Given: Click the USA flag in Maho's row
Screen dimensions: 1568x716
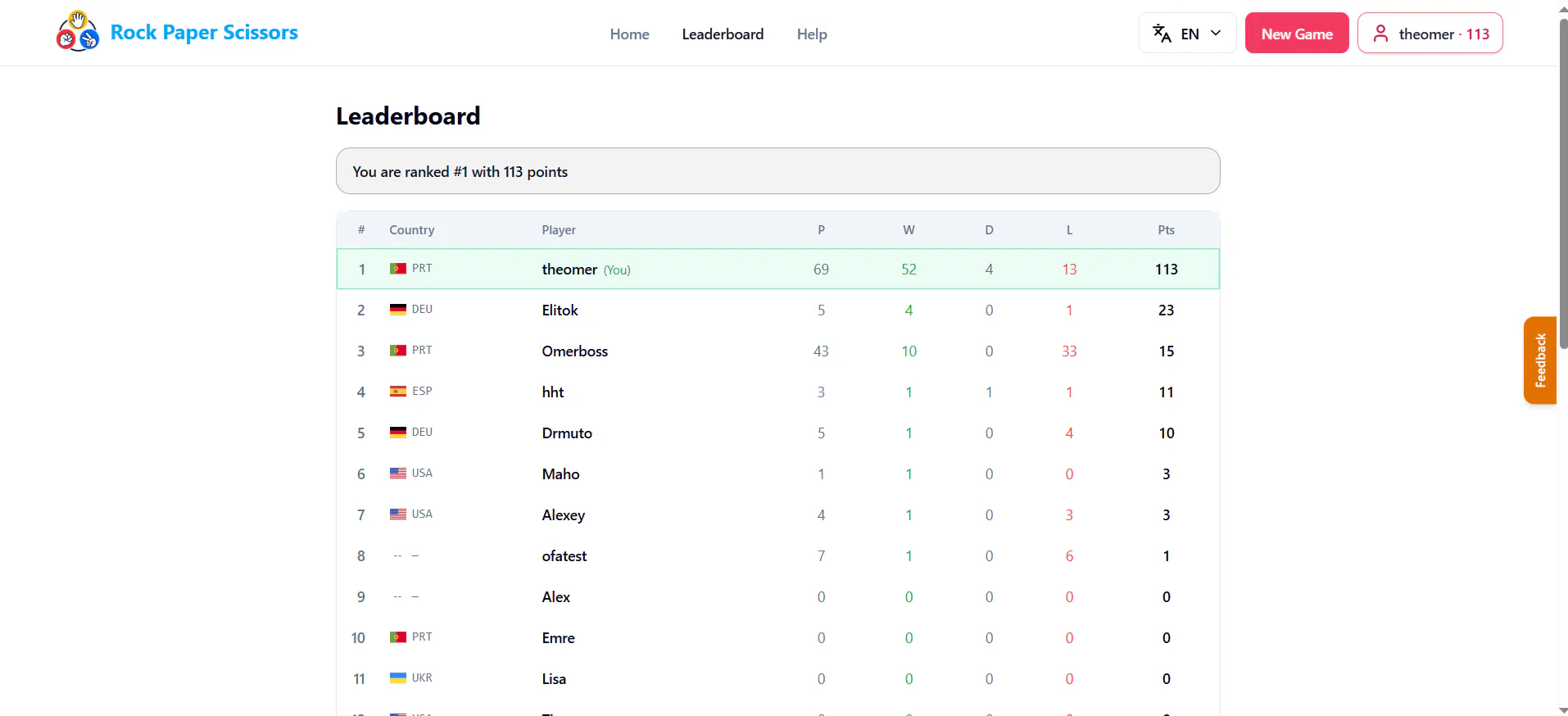Looking at the screenshot, I should (x=398, y=474).
